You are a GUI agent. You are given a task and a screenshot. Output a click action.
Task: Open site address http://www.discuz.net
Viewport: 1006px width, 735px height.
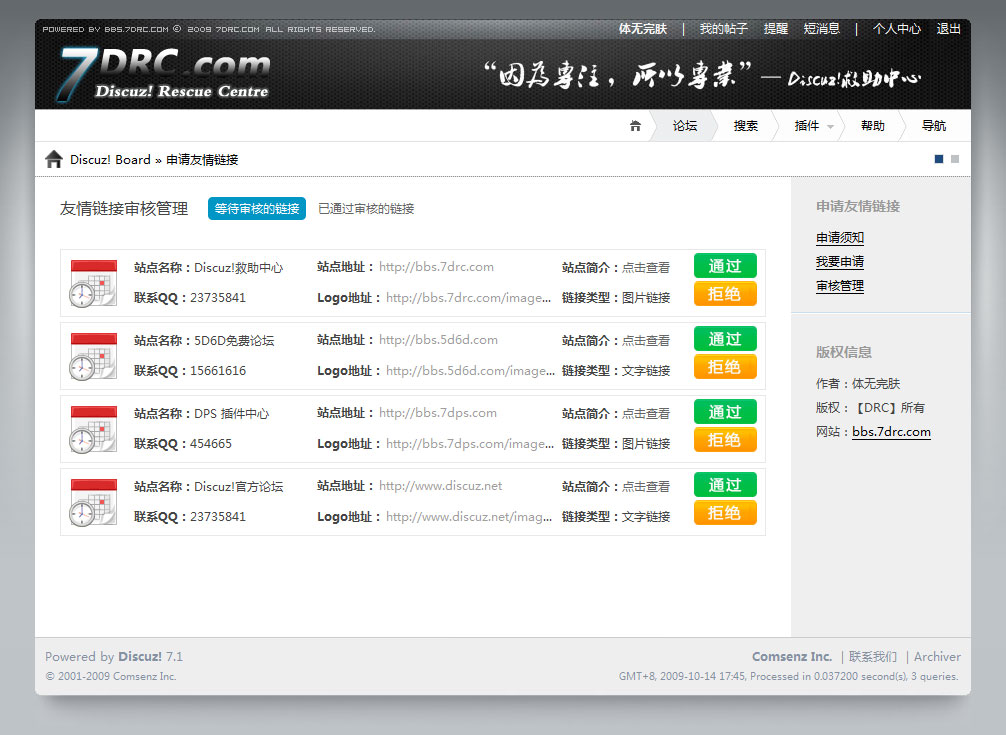coord(441,486)
